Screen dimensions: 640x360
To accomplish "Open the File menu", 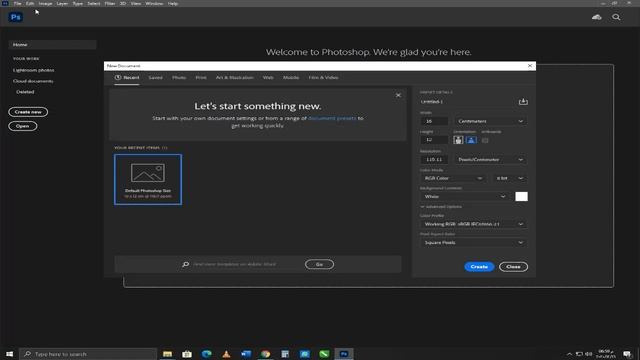I will coord(18,3).
